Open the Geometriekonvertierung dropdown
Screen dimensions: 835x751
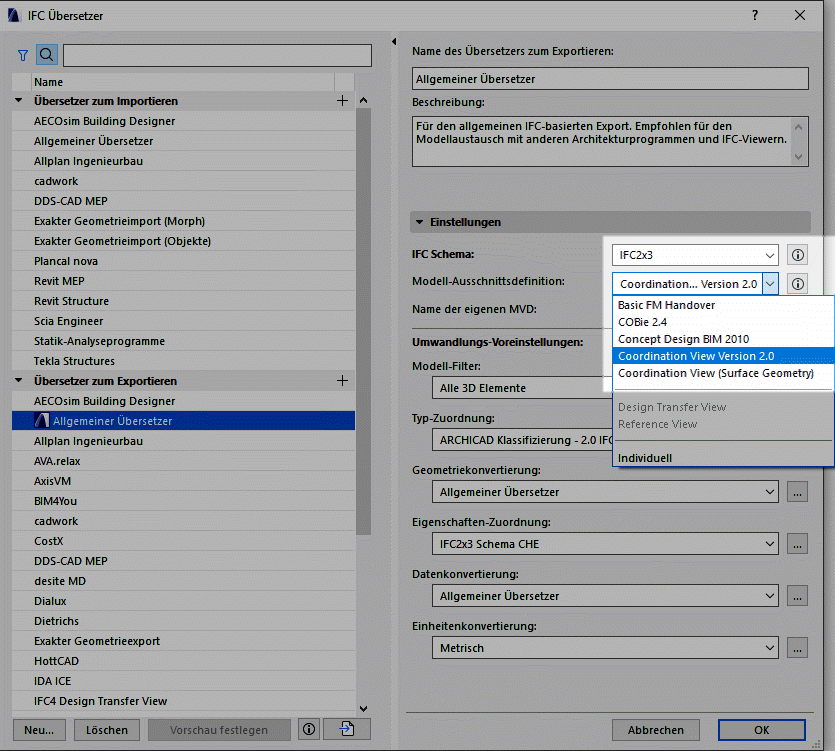coord(605,492)
